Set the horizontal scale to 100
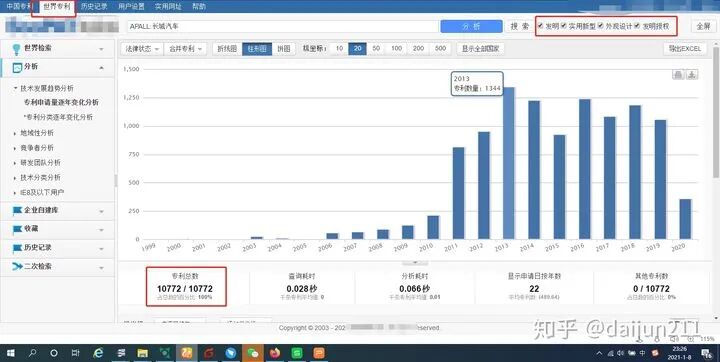720x362 pixels. click(396, 48)
